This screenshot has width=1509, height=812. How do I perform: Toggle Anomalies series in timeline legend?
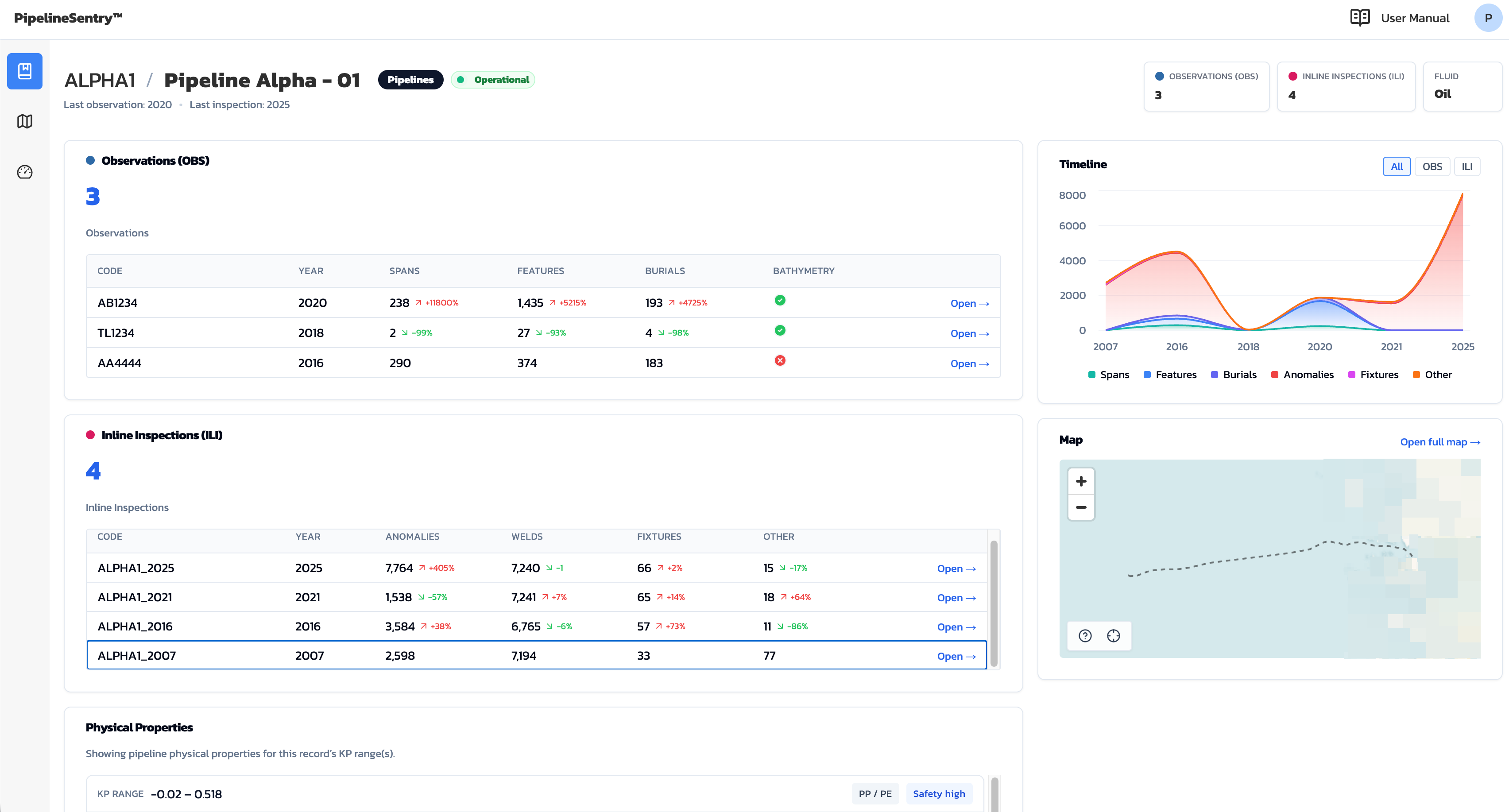1302,375
